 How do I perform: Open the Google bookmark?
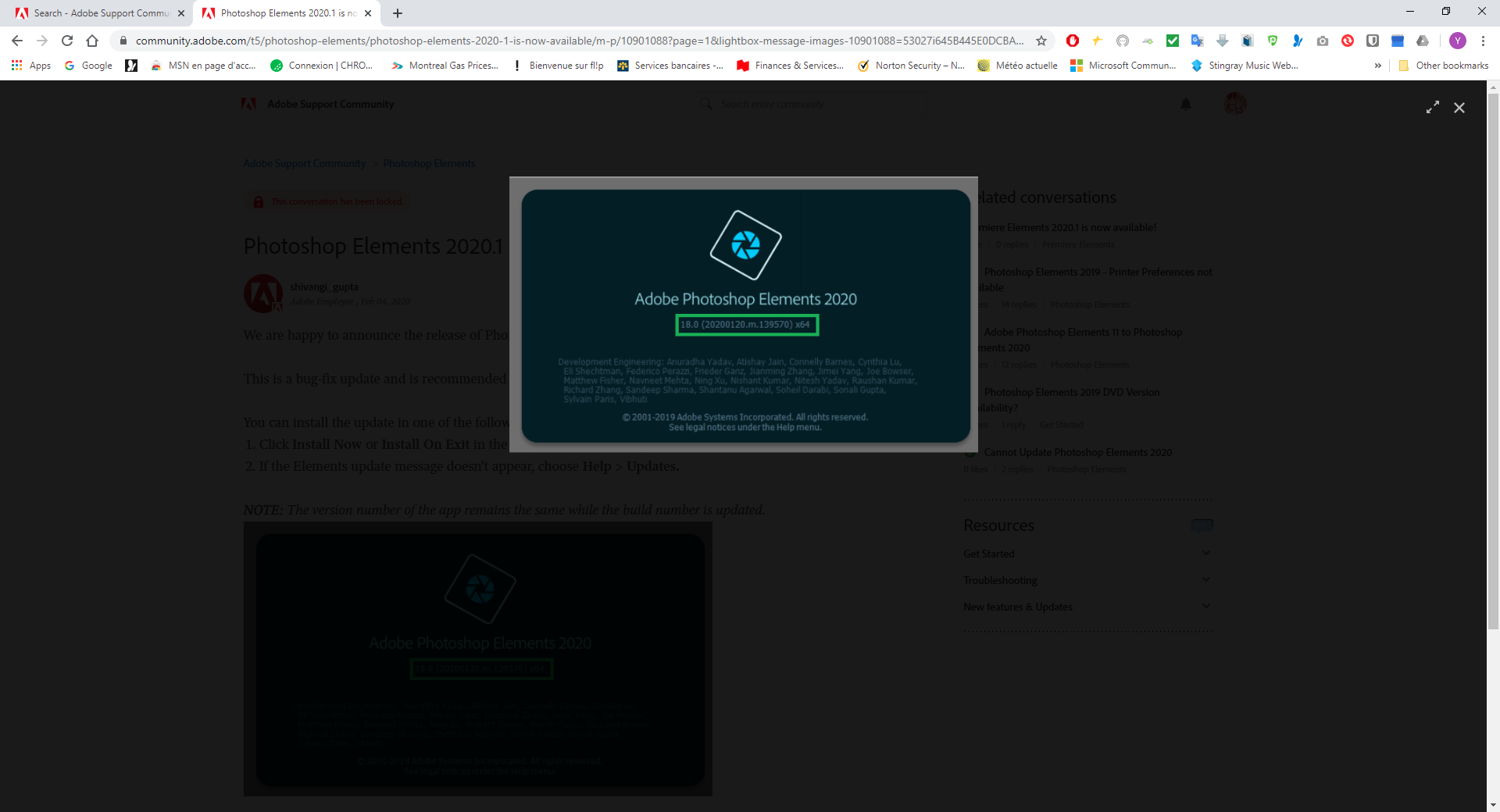pos(88,66)
